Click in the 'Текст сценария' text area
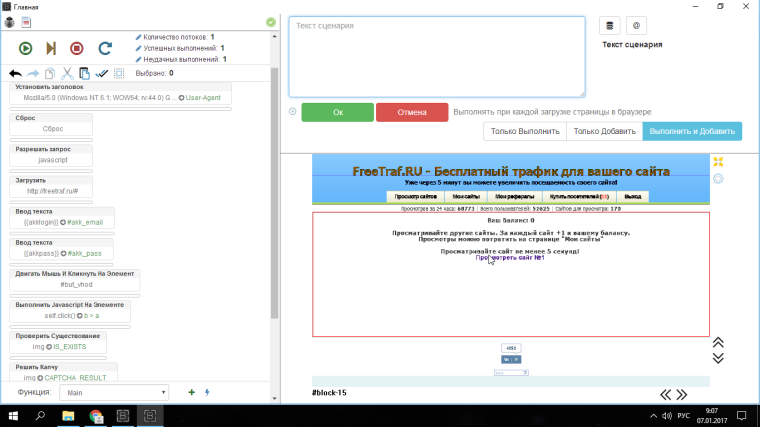The width and height of the screenshot is (760, 427). [x=437, y=58]
